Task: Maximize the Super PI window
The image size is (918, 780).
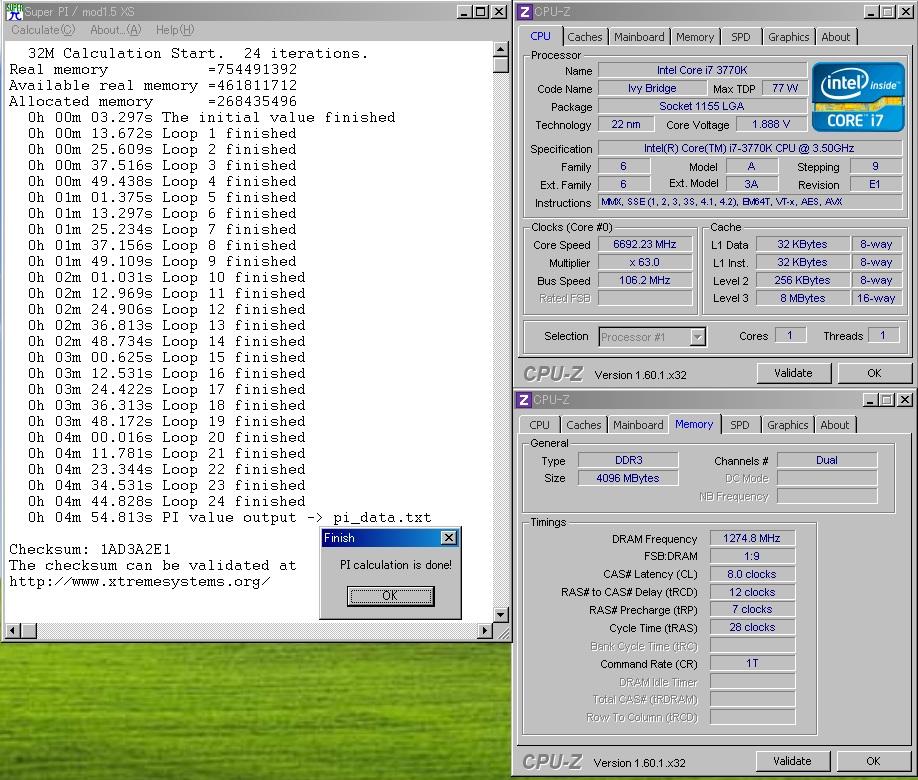Action: pyautogui.click(x=481, y=12)
